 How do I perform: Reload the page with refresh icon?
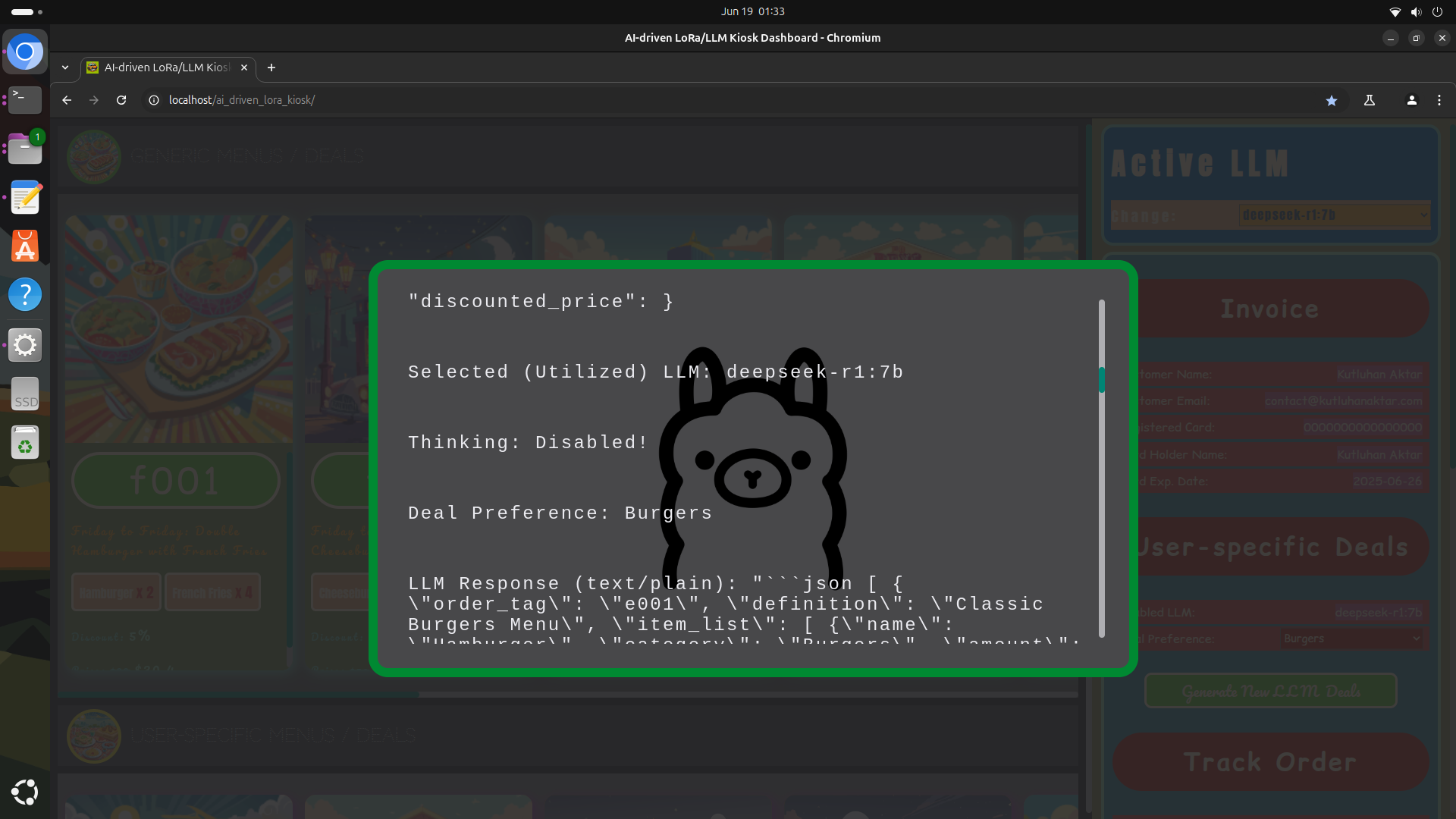point(121,100)
